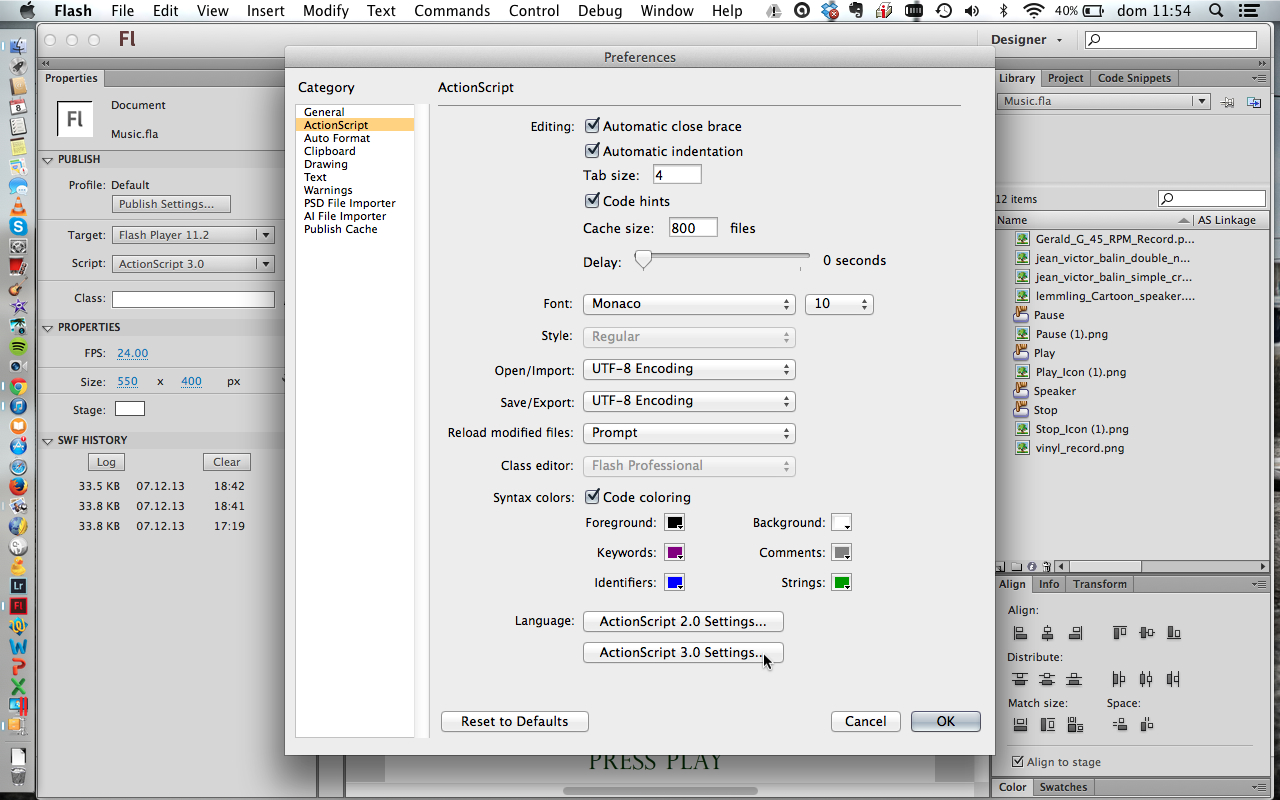Screen dimensions: 1280x800
Task: Open Designer workspace switcher
Action: coord(1026,40)
